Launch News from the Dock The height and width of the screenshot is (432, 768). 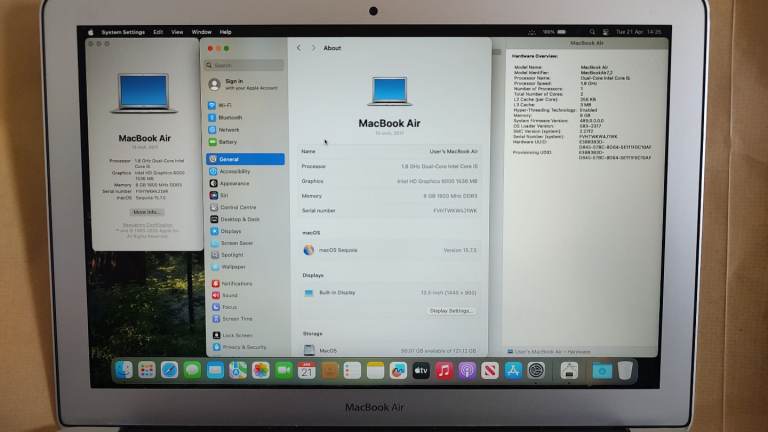point(490,370)
